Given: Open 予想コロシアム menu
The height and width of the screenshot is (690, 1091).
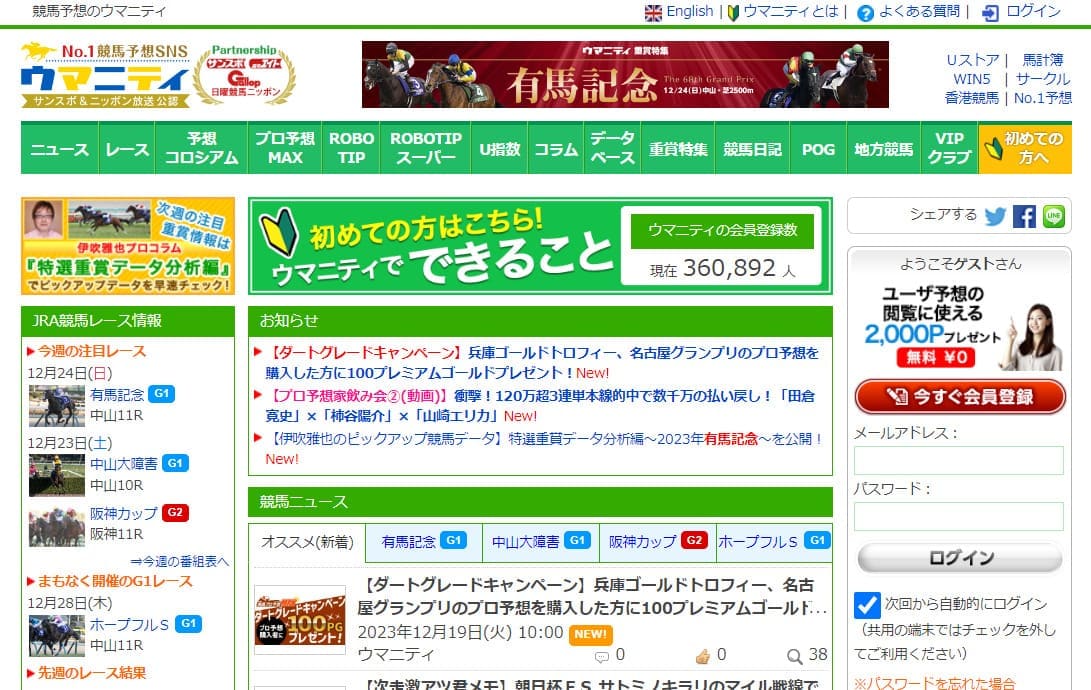Looking at the screenshot, I should point(201,148).
